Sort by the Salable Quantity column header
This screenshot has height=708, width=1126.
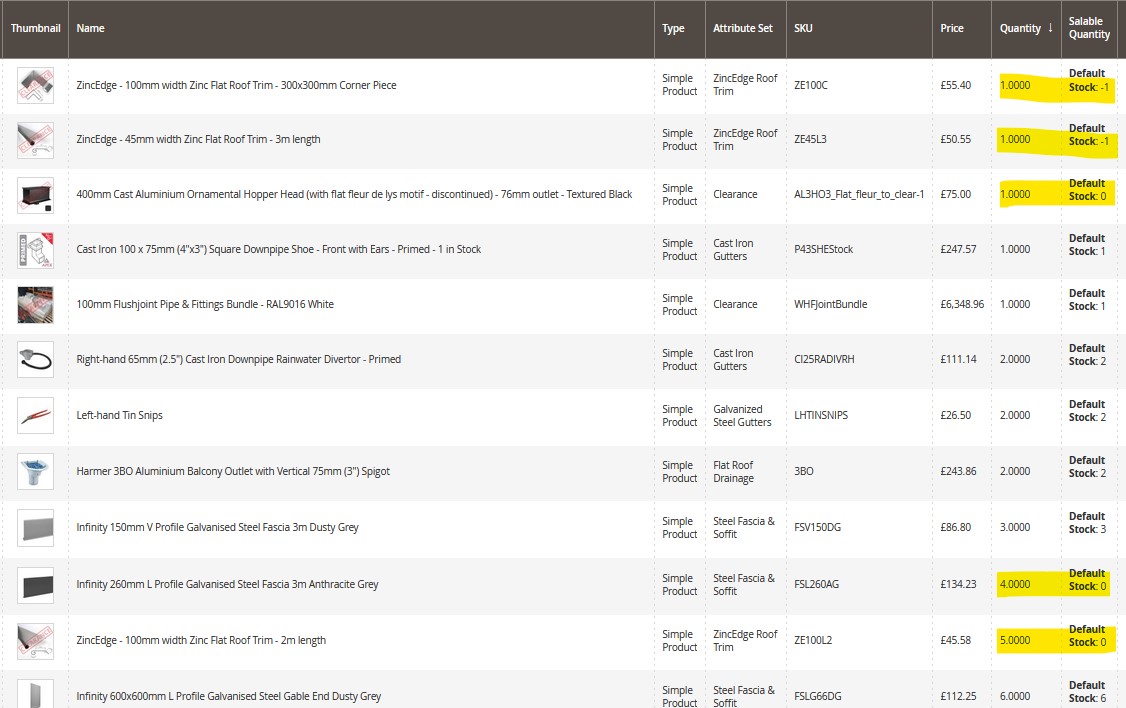[1088, 28]
